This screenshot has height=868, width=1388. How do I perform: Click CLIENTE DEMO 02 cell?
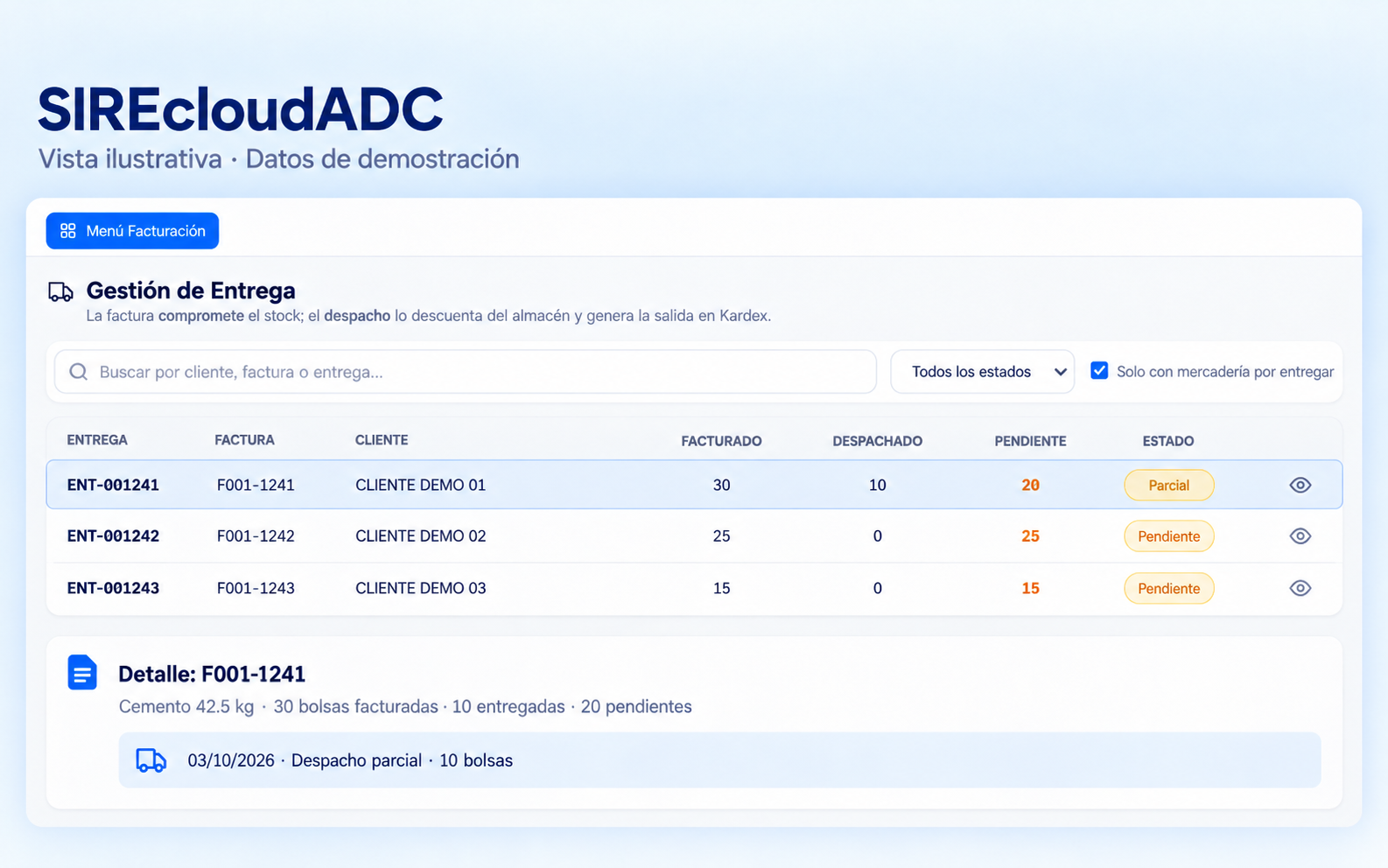pyautogui.click(x=420, y=535)
